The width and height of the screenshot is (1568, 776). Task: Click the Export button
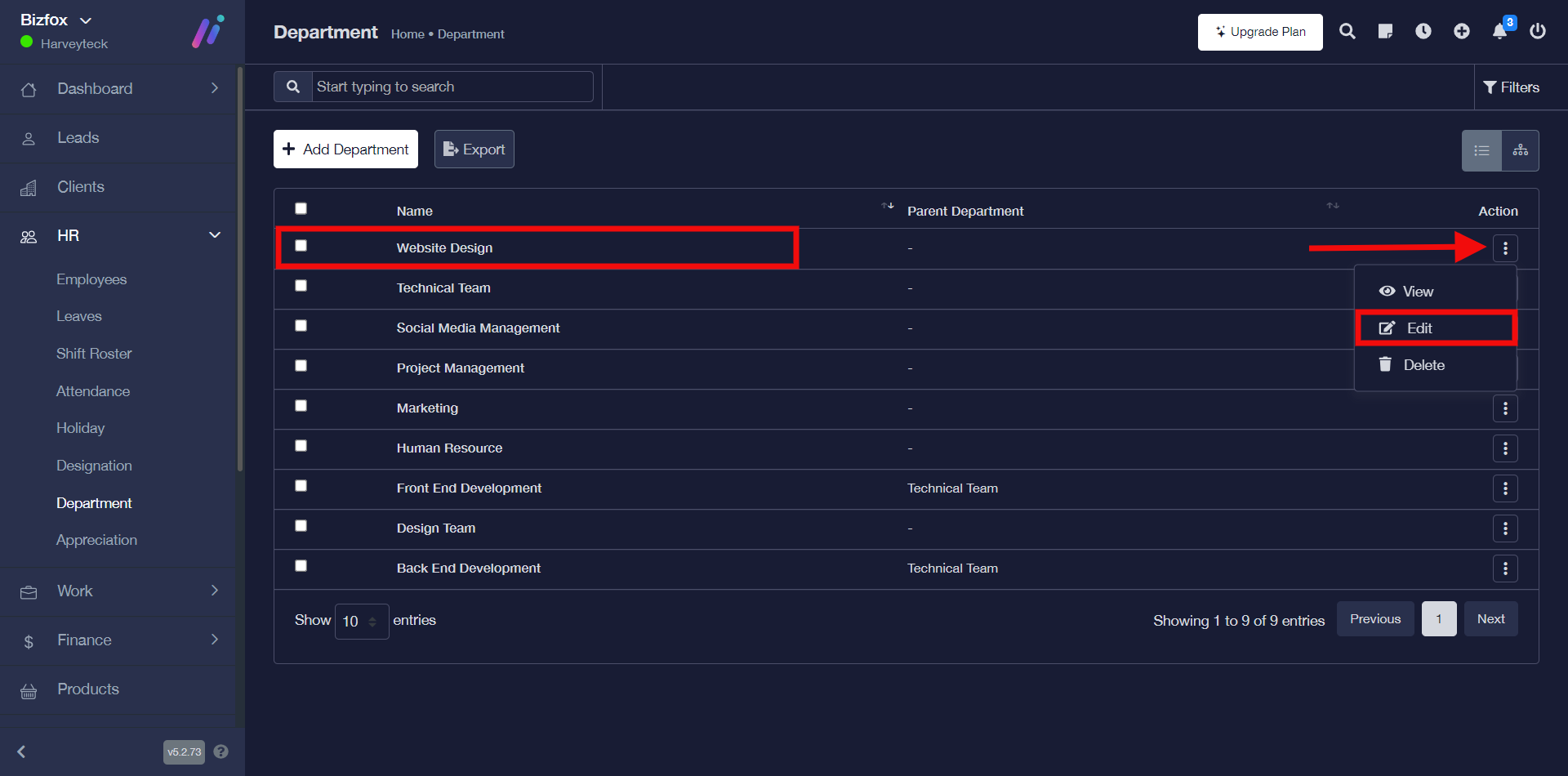(474, 149)
